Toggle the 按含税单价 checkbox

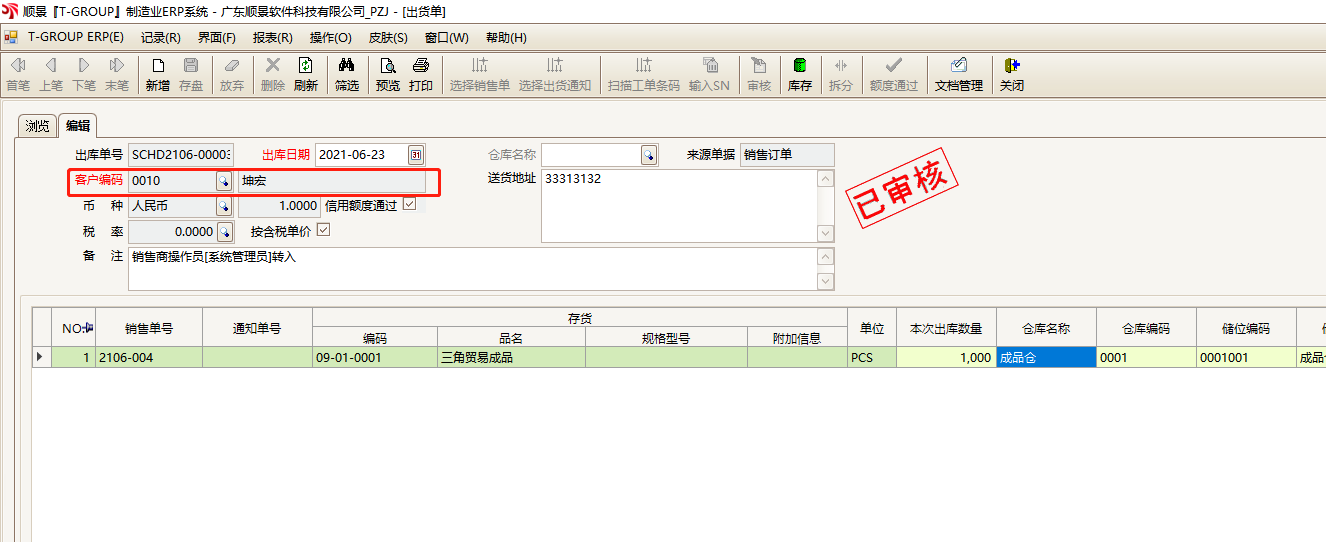coord(323,230)
